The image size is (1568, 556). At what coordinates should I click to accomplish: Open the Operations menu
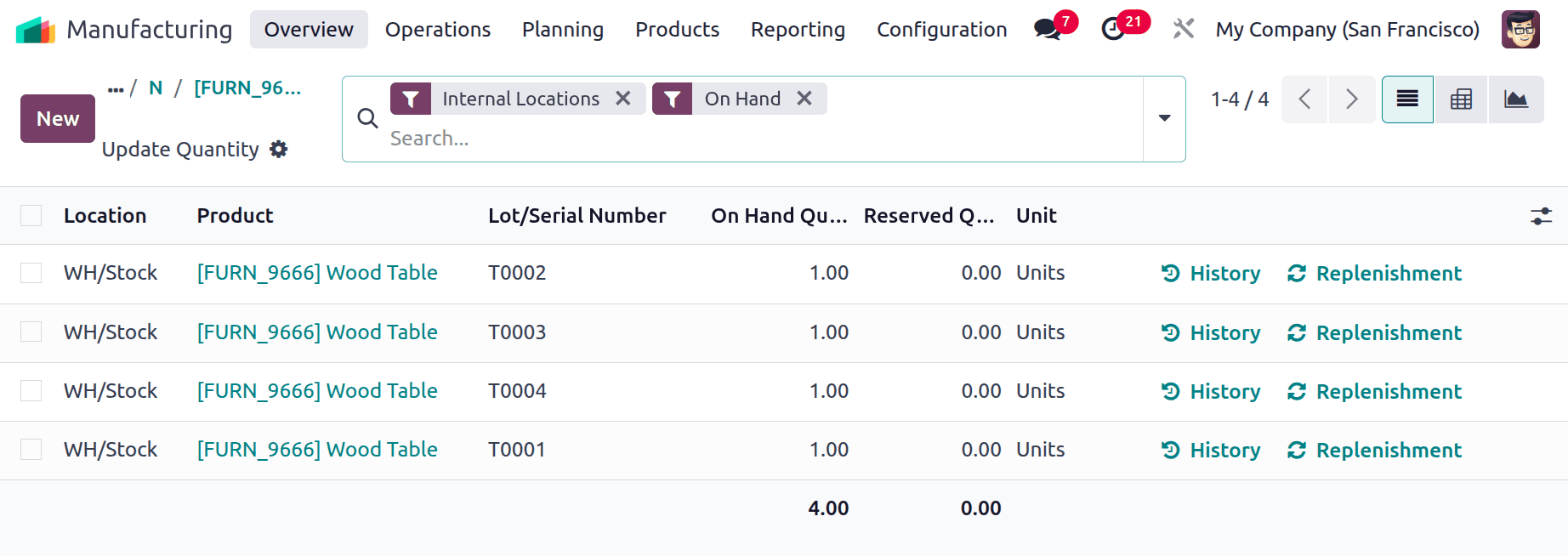point(438,30)
